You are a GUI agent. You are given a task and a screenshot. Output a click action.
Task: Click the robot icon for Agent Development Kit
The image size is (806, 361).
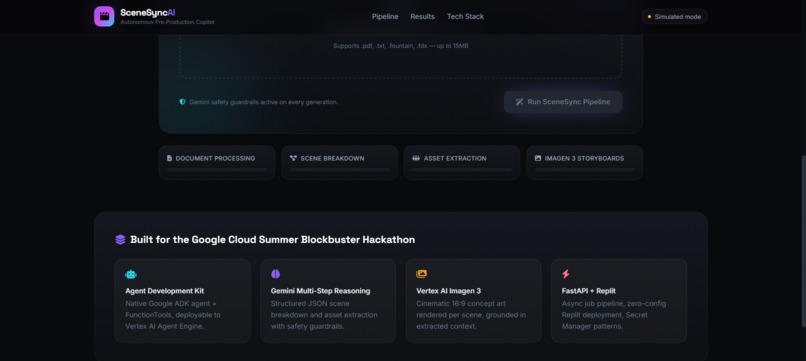pos(131,274)
